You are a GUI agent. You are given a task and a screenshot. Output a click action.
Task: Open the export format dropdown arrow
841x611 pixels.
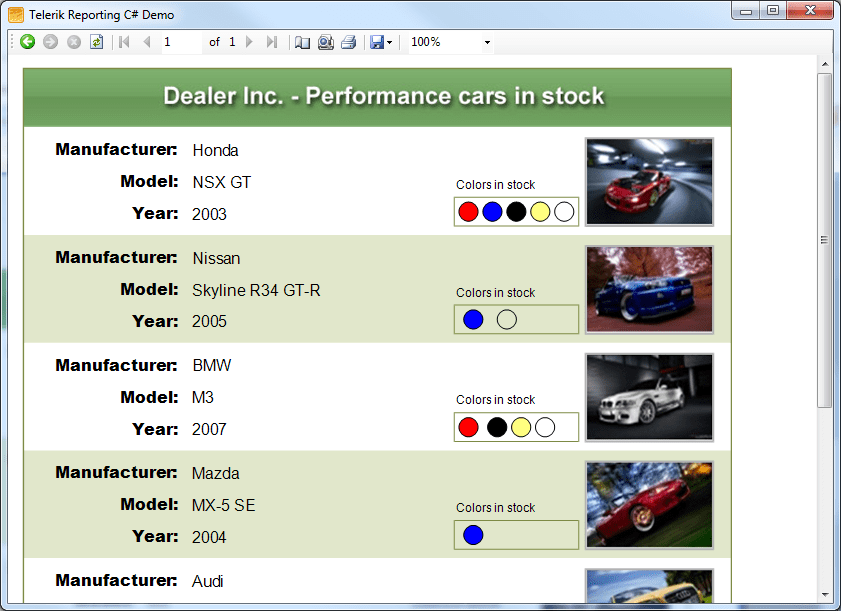(x=389, y=42)
